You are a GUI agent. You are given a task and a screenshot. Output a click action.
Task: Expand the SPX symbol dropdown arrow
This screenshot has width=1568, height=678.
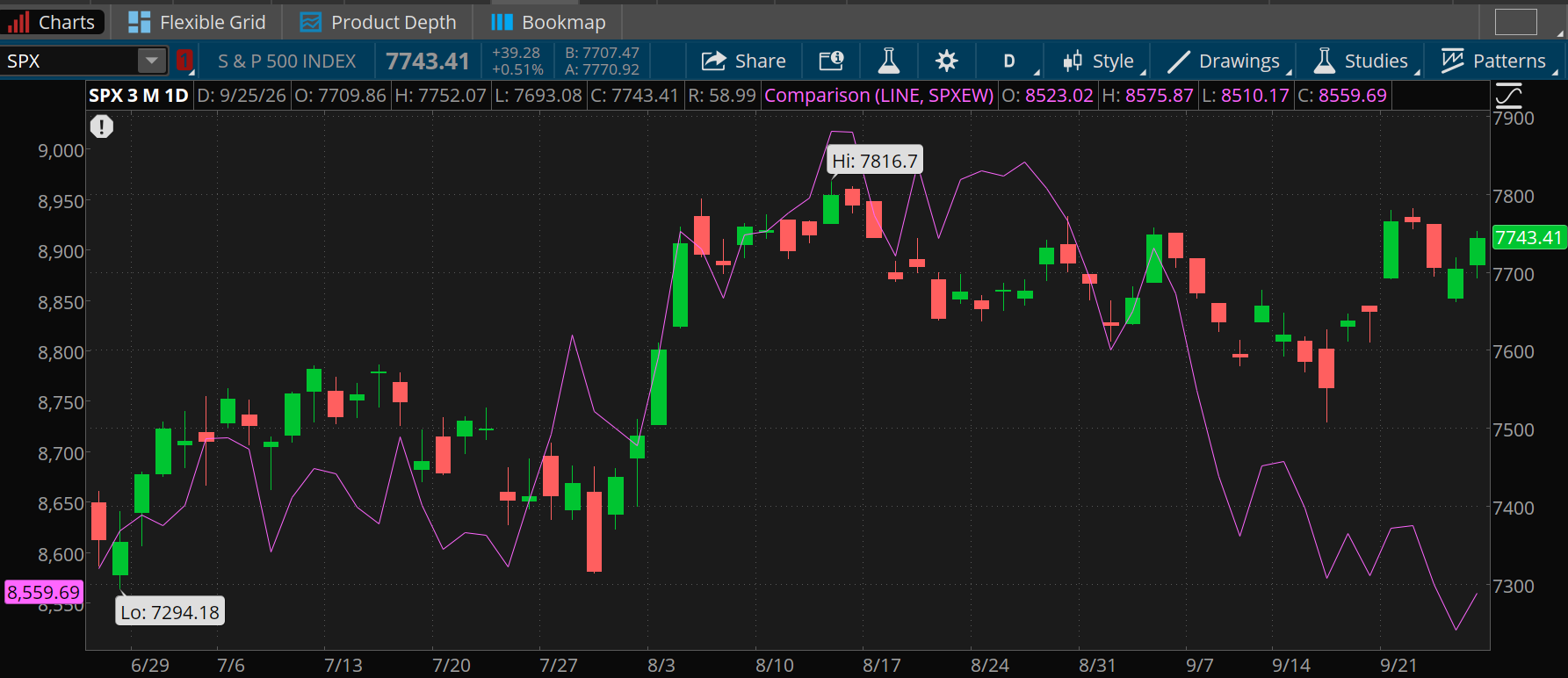152,61
